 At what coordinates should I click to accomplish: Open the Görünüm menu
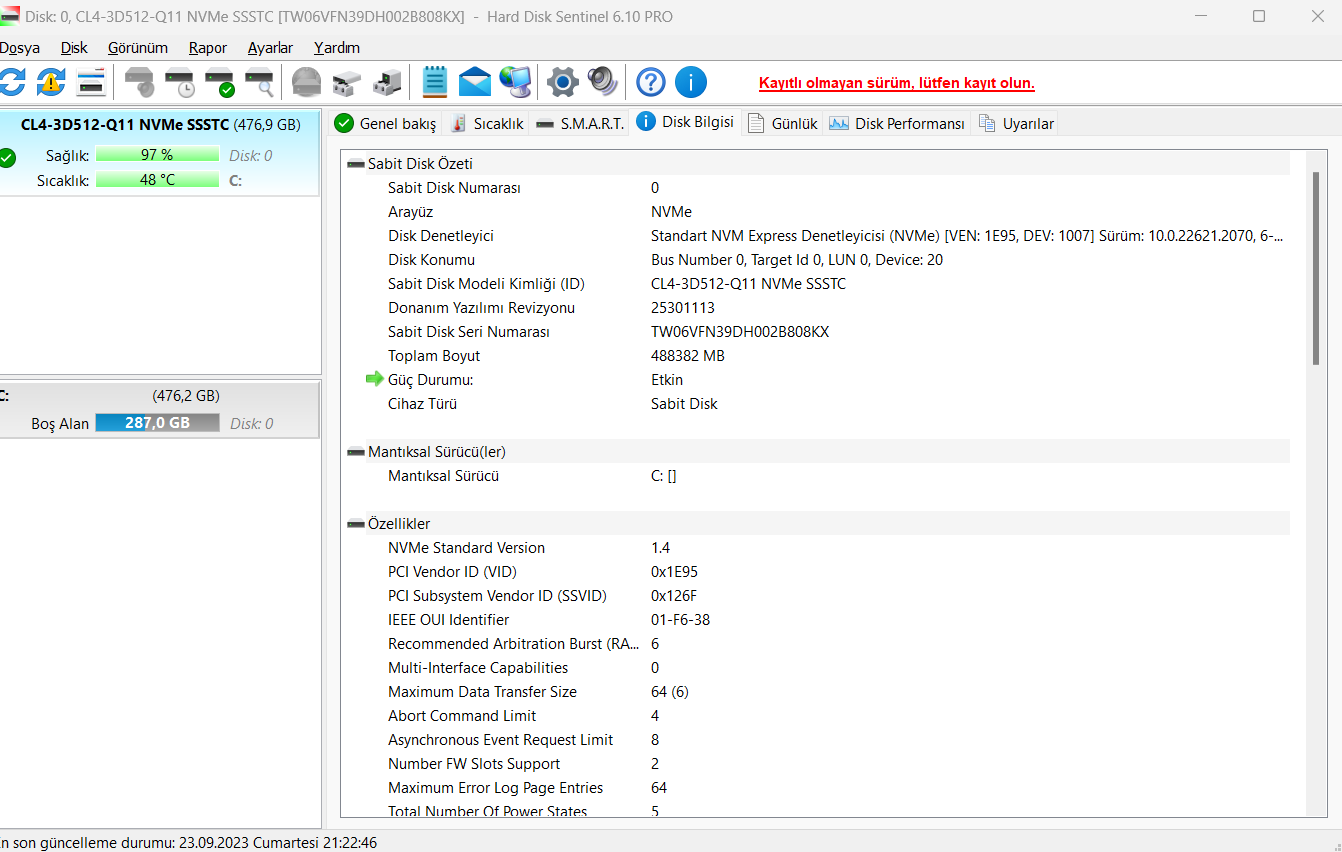[x=138, y=48]
